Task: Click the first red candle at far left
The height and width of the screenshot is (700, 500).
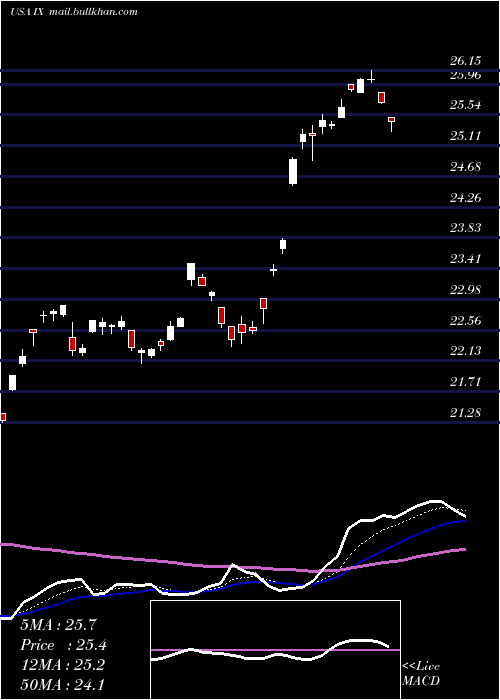Action: tap(3, 417)
